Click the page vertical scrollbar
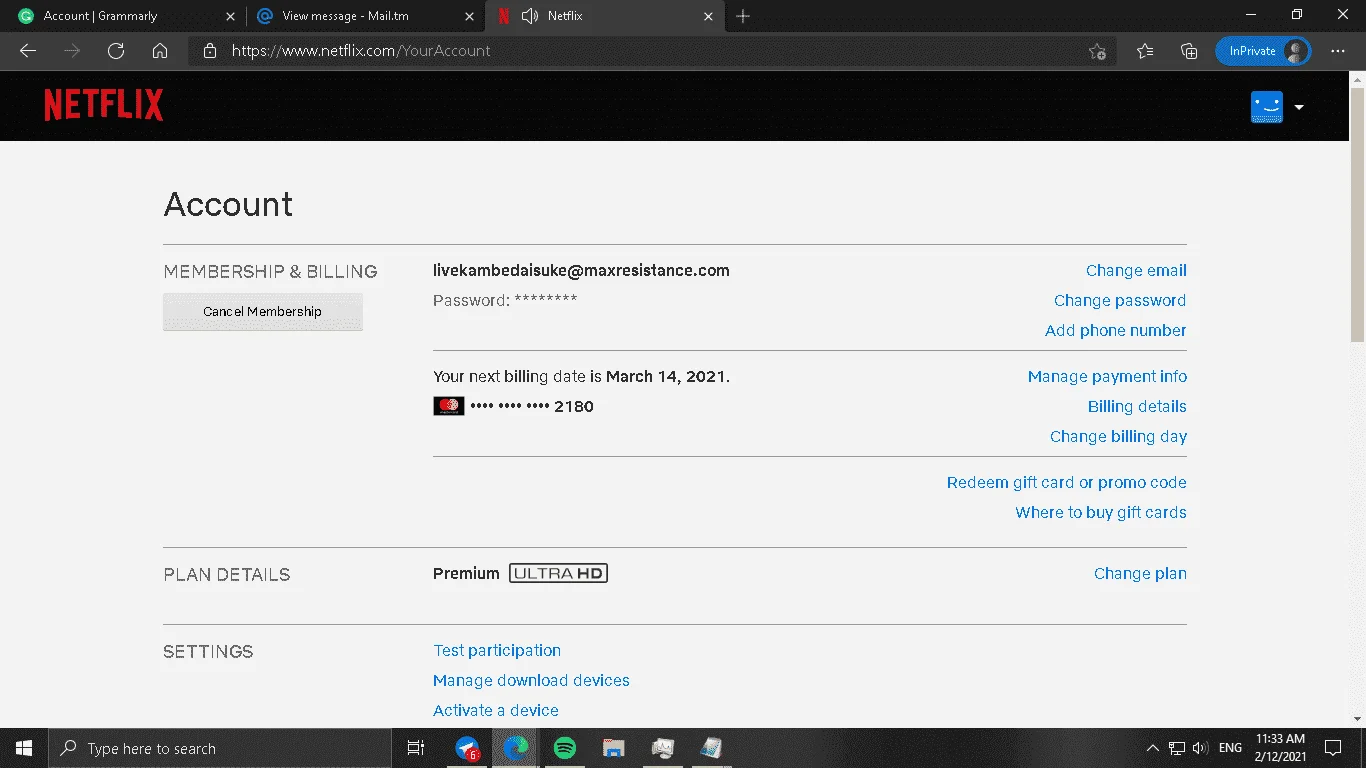 pos(1357,215)
